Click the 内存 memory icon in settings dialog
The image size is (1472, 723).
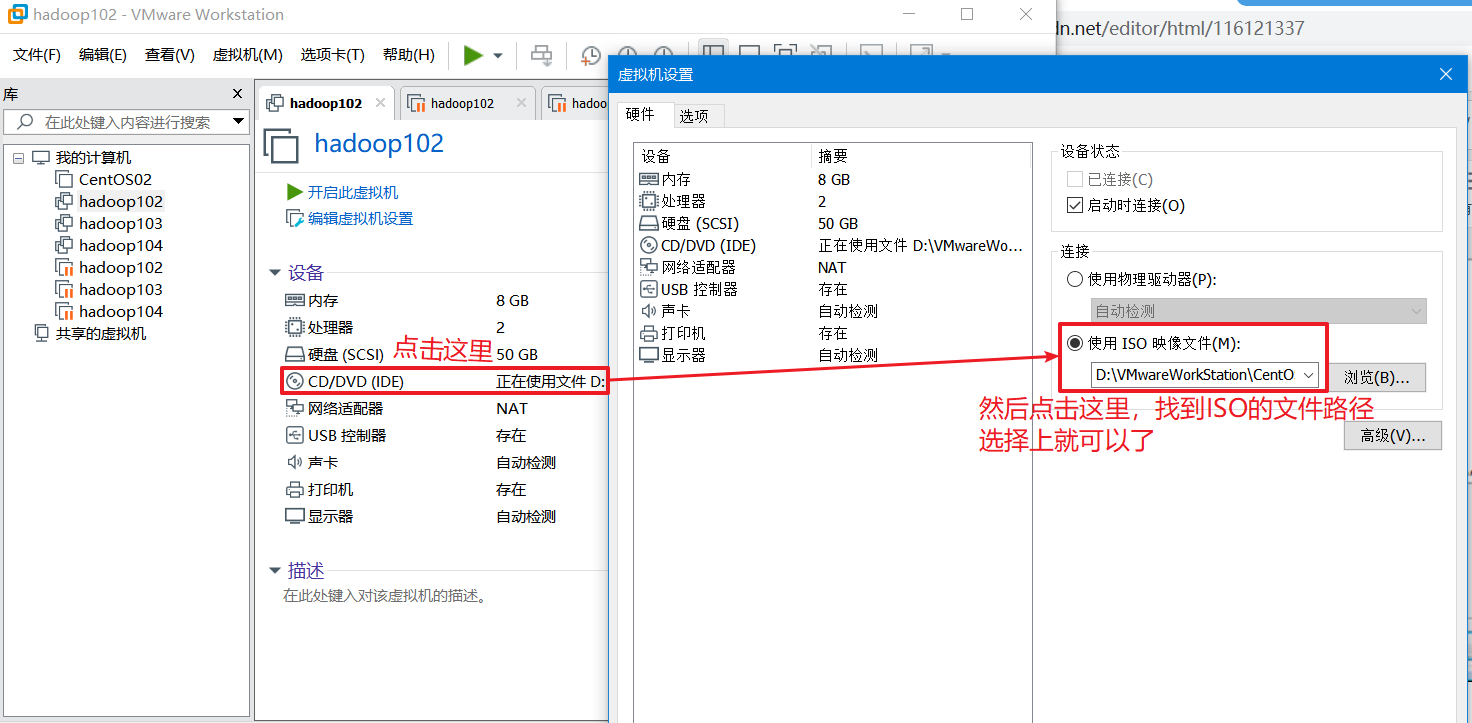(x=649, y=179)
